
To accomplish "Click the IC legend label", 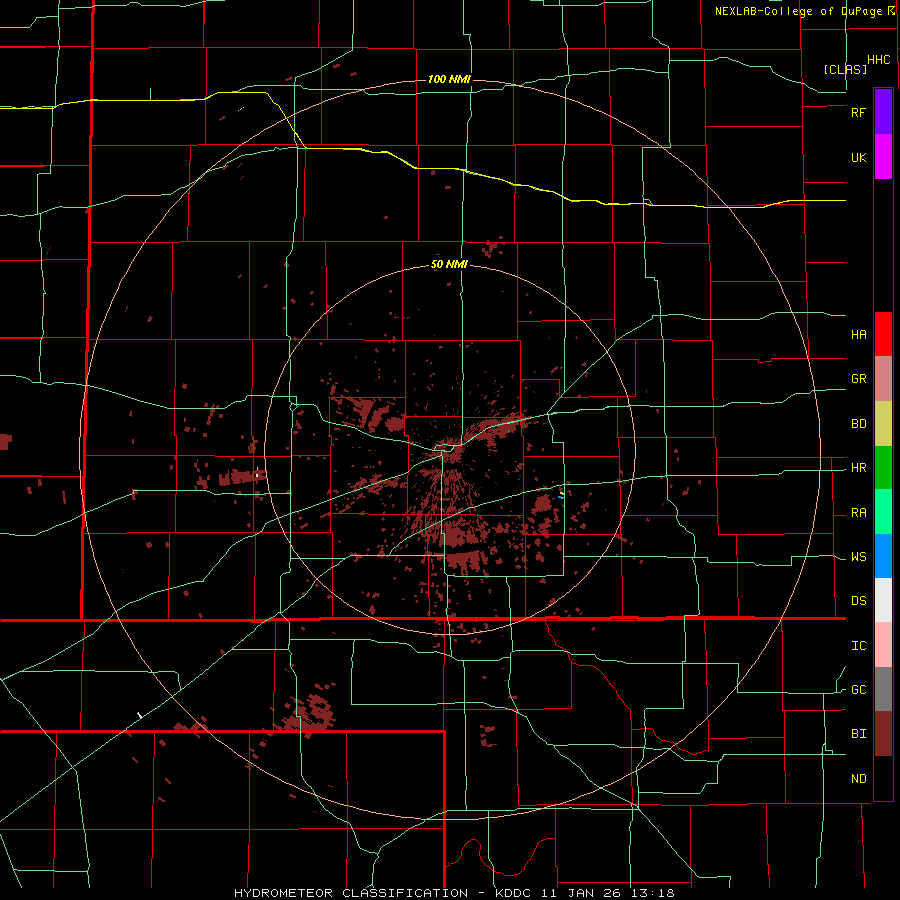I will point(858,646).
